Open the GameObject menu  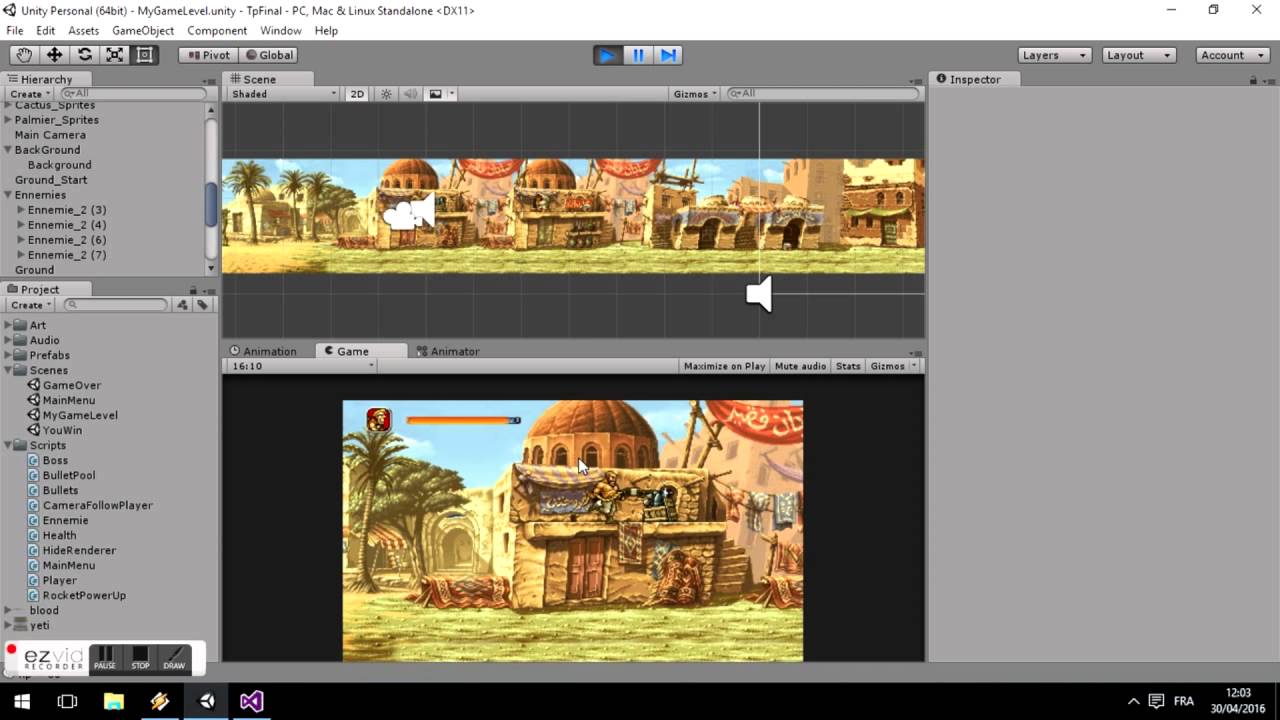coord(143,31)
